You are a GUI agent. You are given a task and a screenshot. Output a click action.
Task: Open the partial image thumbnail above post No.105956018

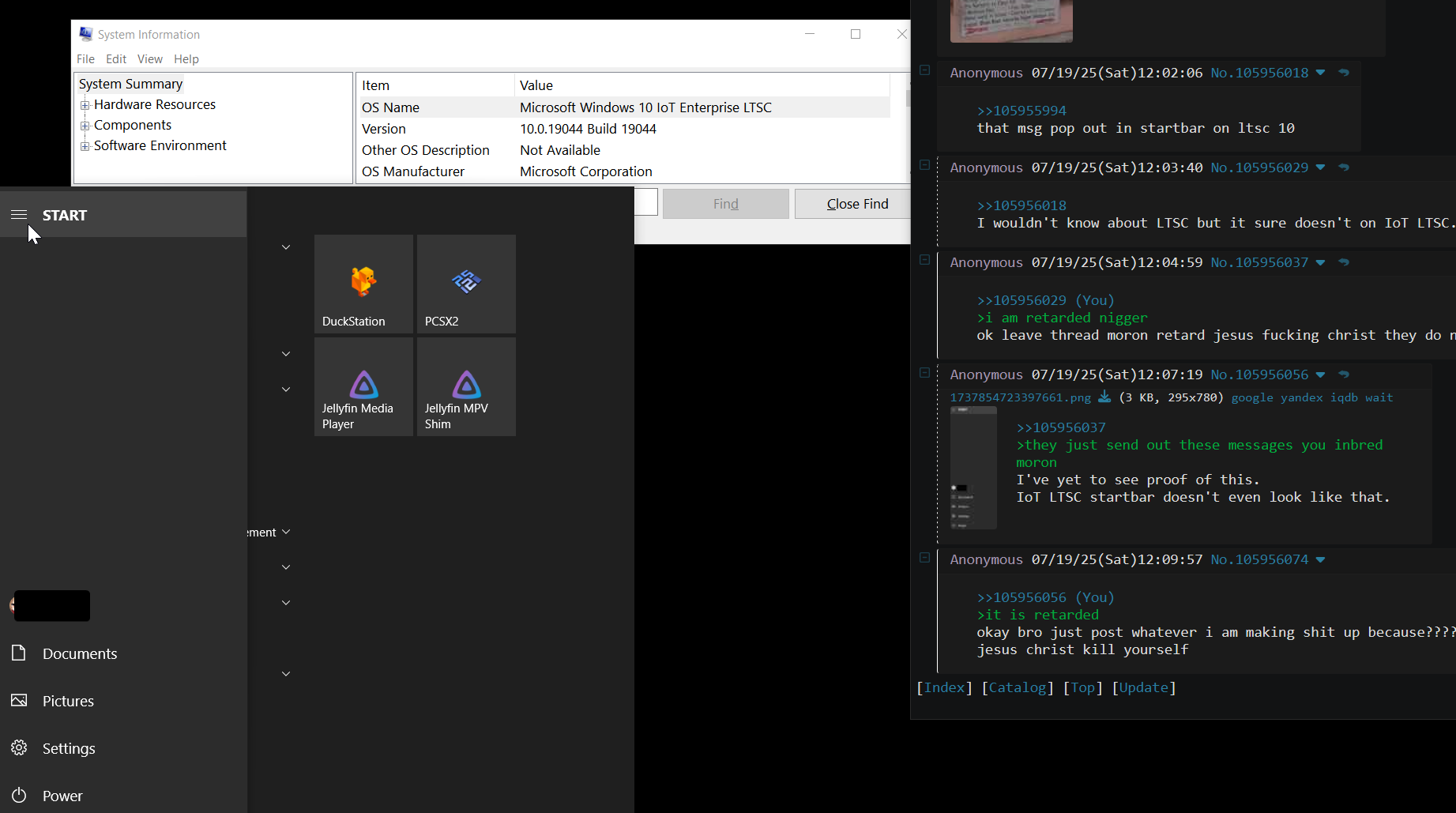(x=1011, y=21)
